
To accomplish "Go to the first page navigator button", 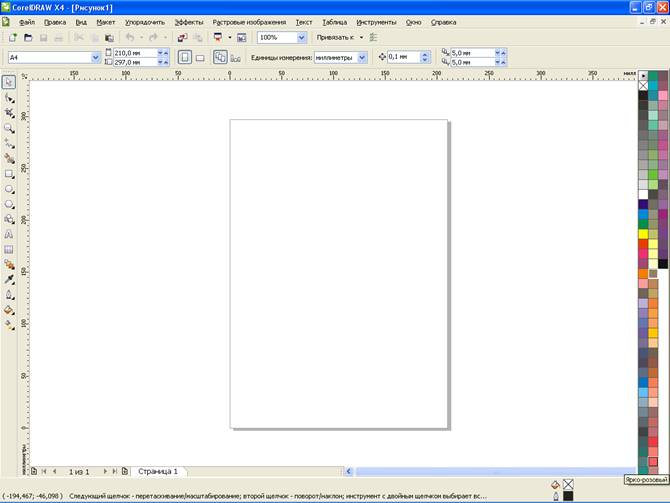I will [x=44, y=471].
